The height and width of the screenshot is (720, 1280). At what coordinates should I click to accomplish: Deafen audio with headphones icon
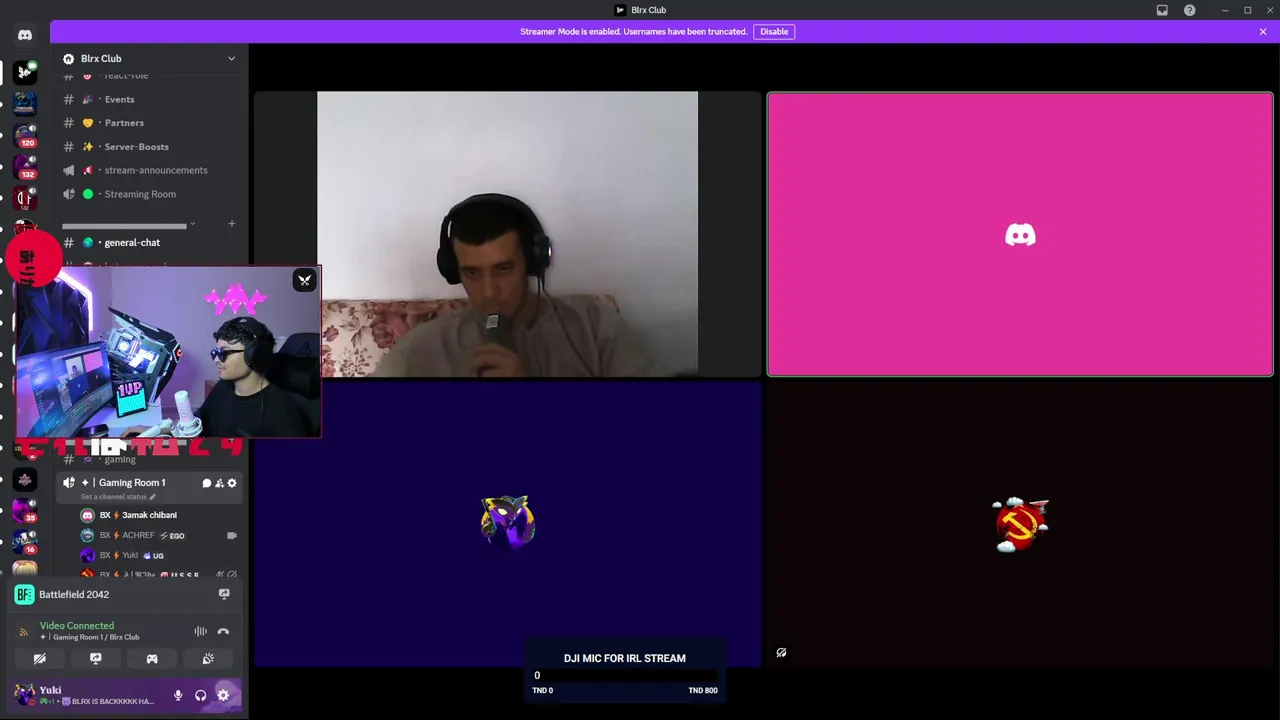(200, 695)
